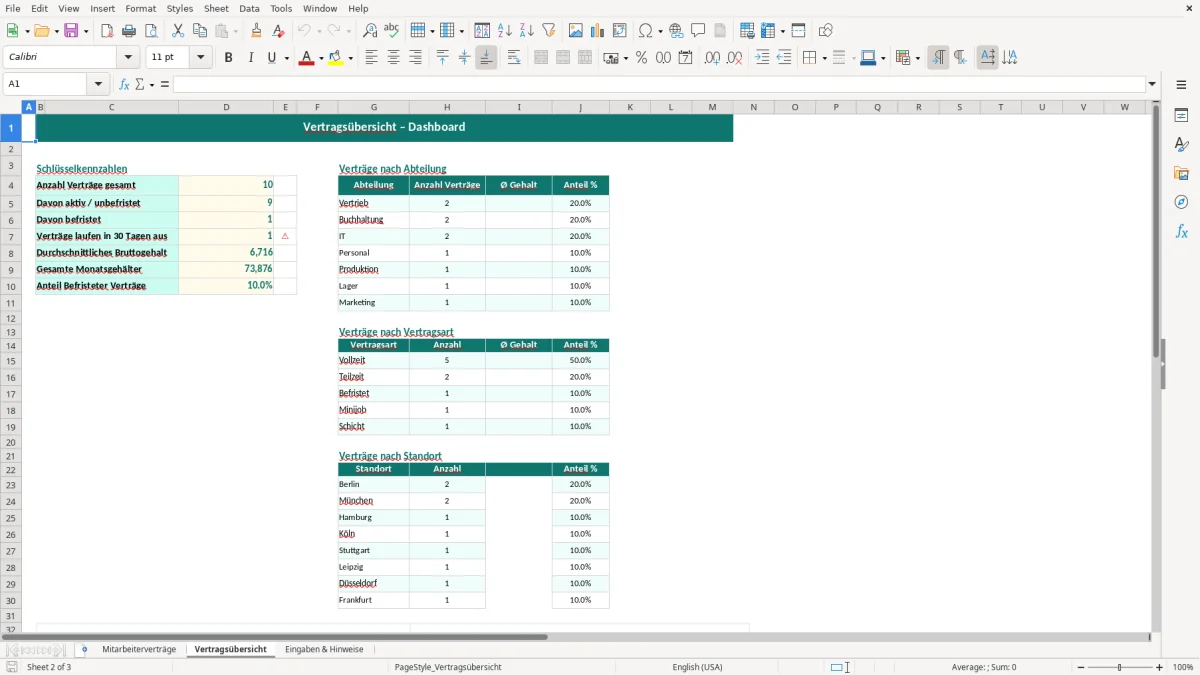This screenshot has height=675, width=1200.
Task: Open the font color dropdown arrow
Action: (x=320, y=58)
